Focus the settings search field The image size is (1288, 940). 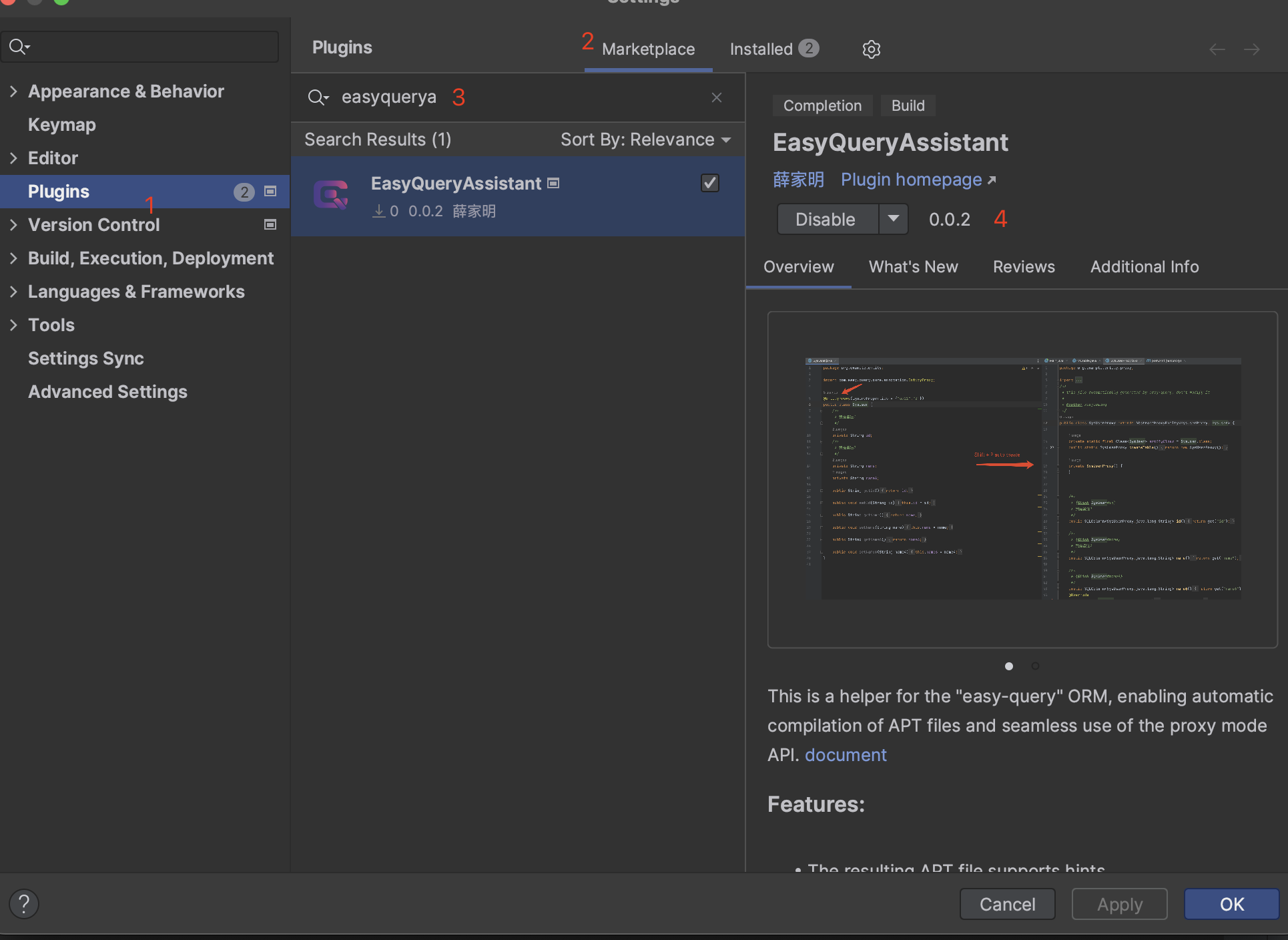139,46
